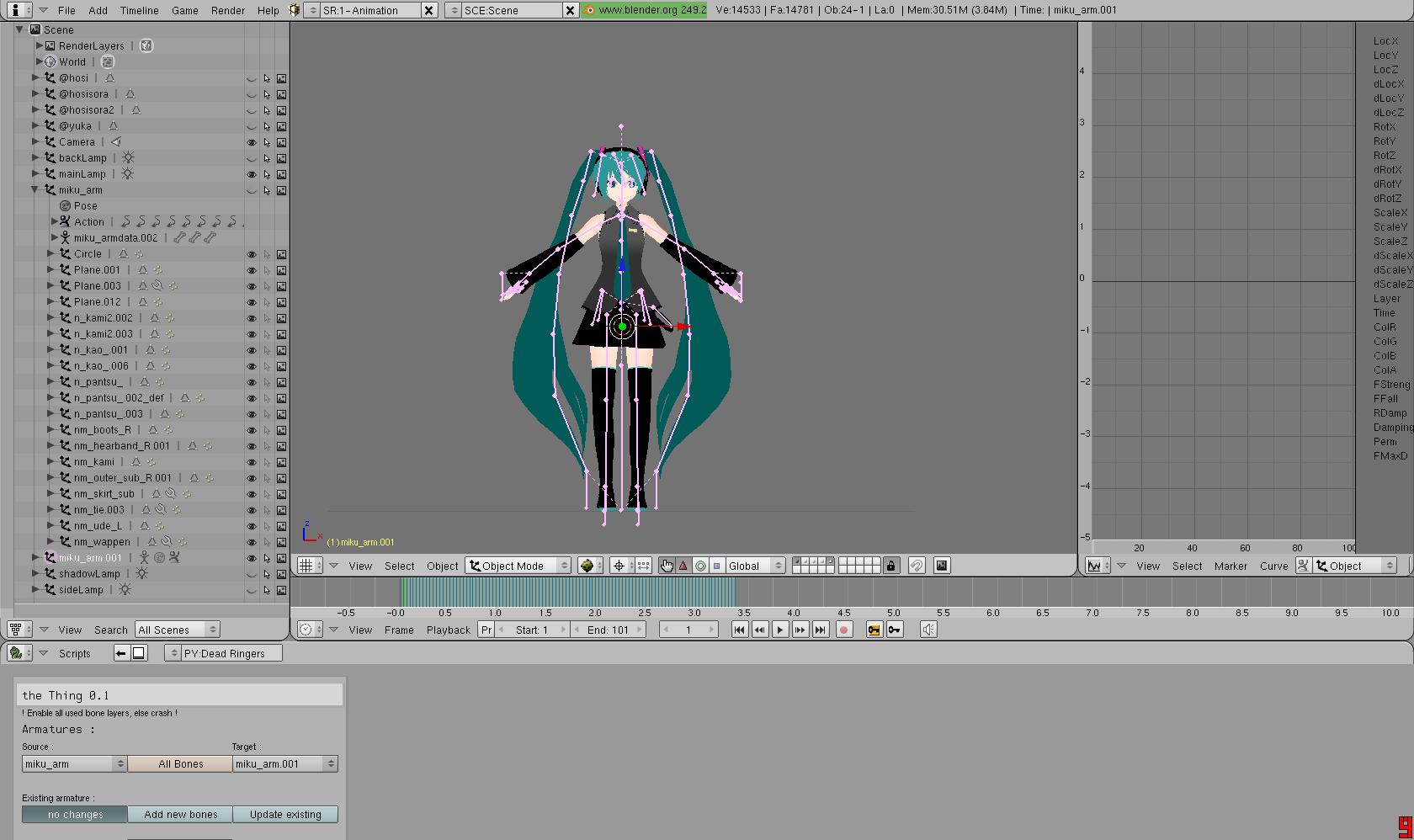Select the square scale manipulator icon
This screenshot has width=1414, height=840.
[716, 566]
